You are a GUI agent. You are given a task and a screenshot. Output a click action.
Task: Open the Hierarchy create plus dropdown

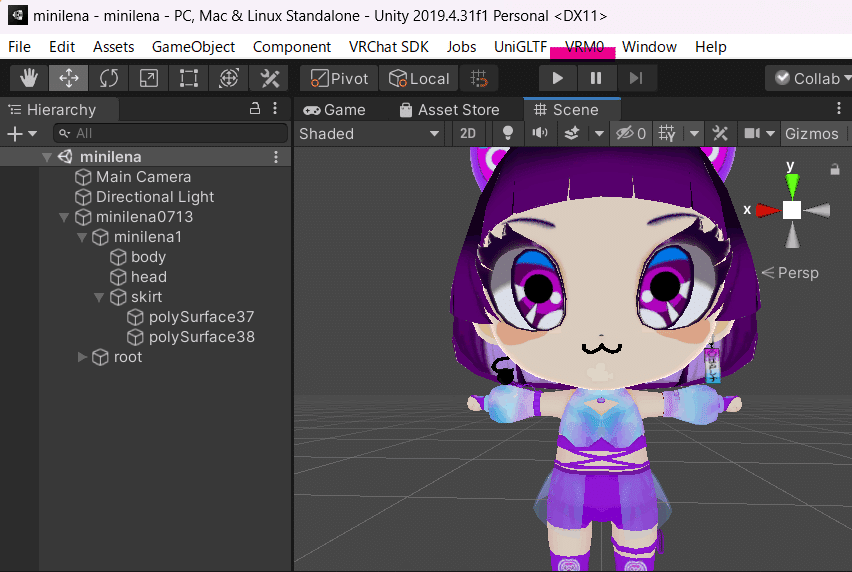point(22,133)
